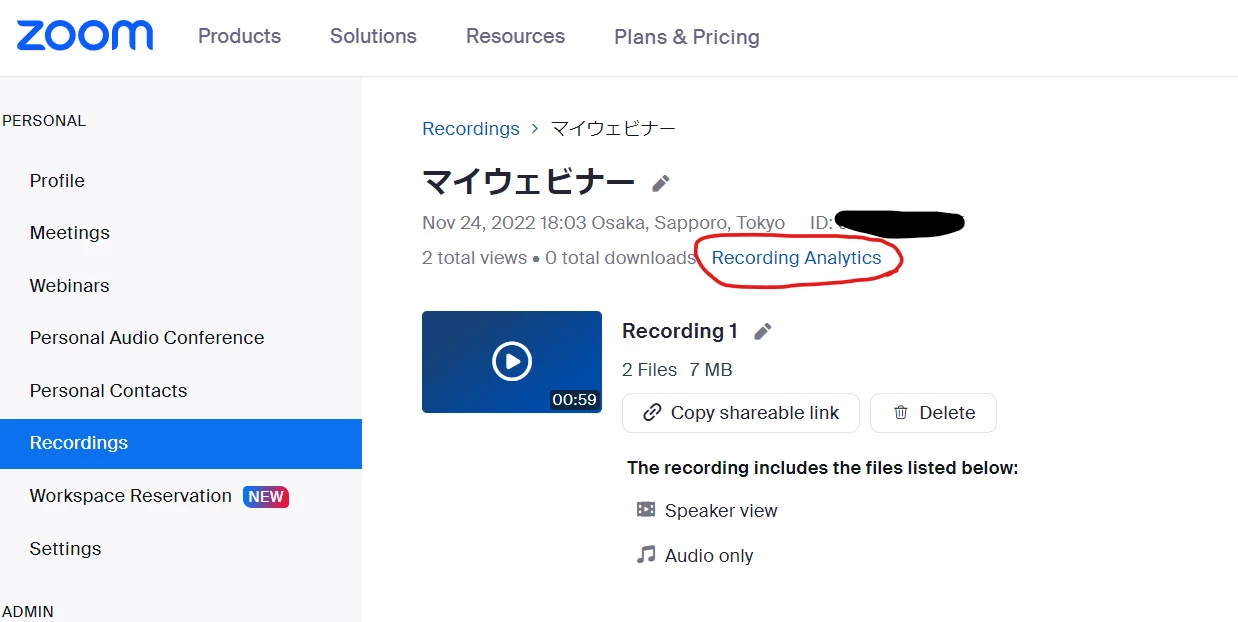Click the recording video thumbnail

(512, 362)
